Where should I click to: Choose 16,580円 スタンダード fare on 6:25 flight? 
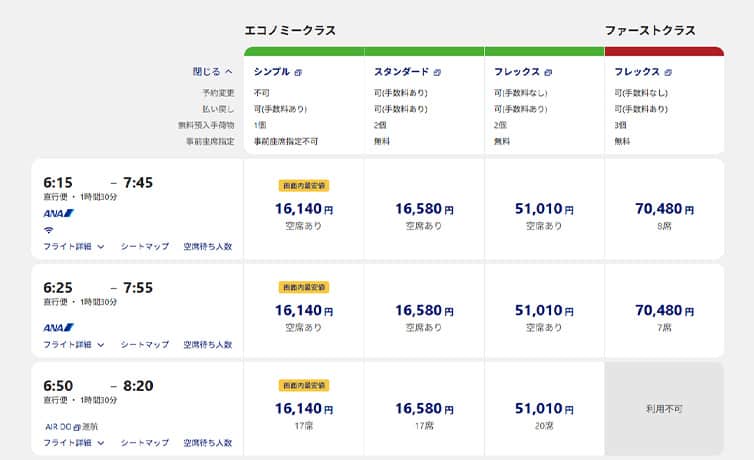[424, 312]
